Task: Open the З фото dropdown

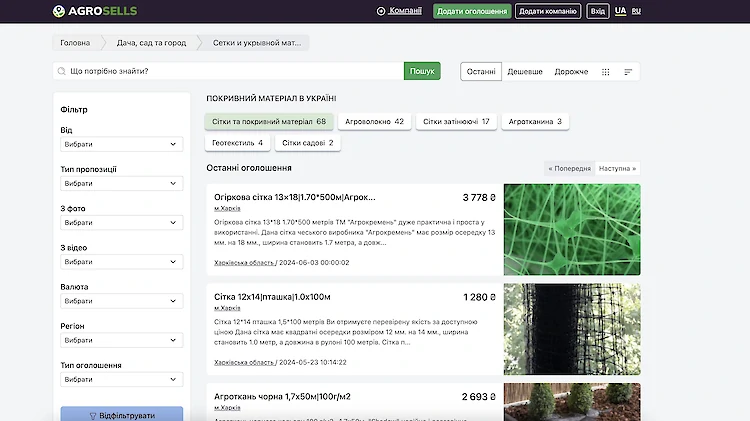Action: click(121, 222)
